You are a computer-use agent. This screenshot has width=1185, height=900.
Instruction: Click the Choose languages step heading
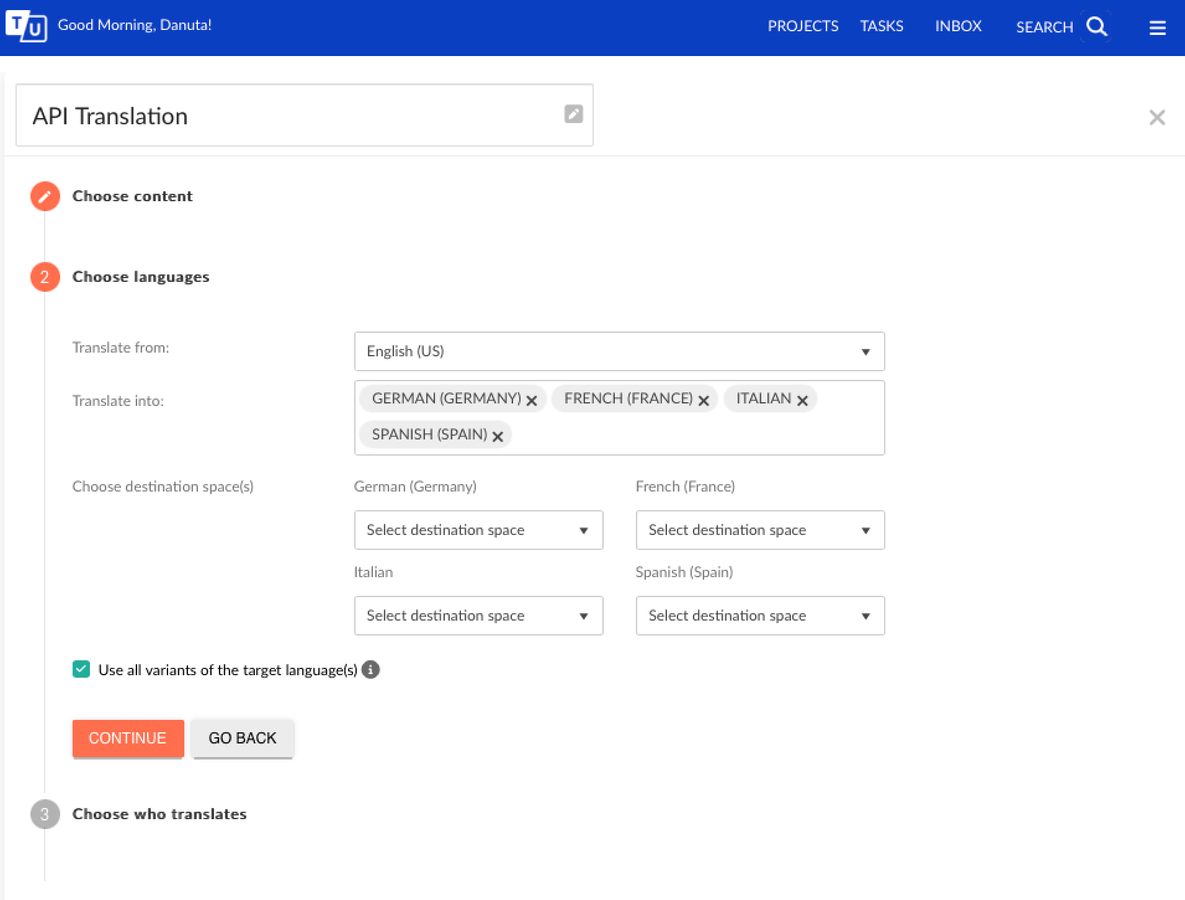(141, 277)
